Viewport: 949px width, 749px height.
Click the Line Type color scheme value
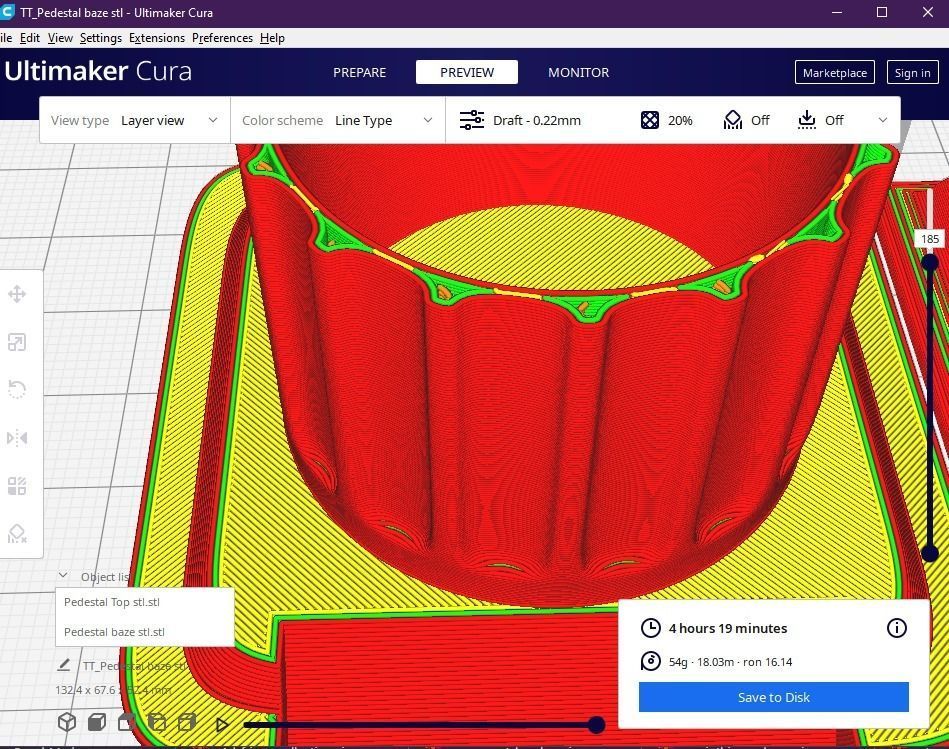[363, 120]
